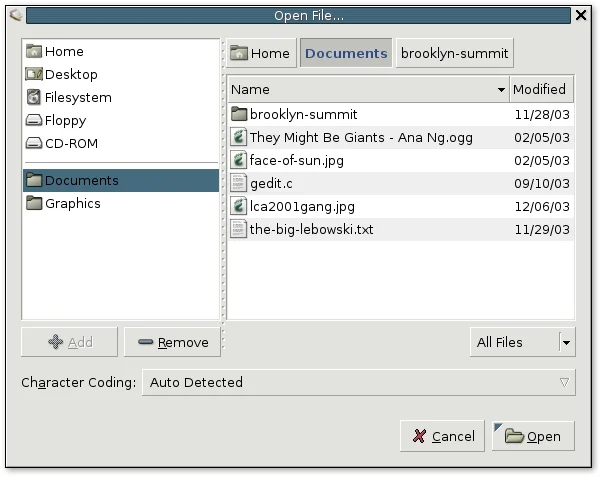This screenshot has width=601, height=477.
Task: Select the brooklyn-summit folder name
Action: (303, 114)
